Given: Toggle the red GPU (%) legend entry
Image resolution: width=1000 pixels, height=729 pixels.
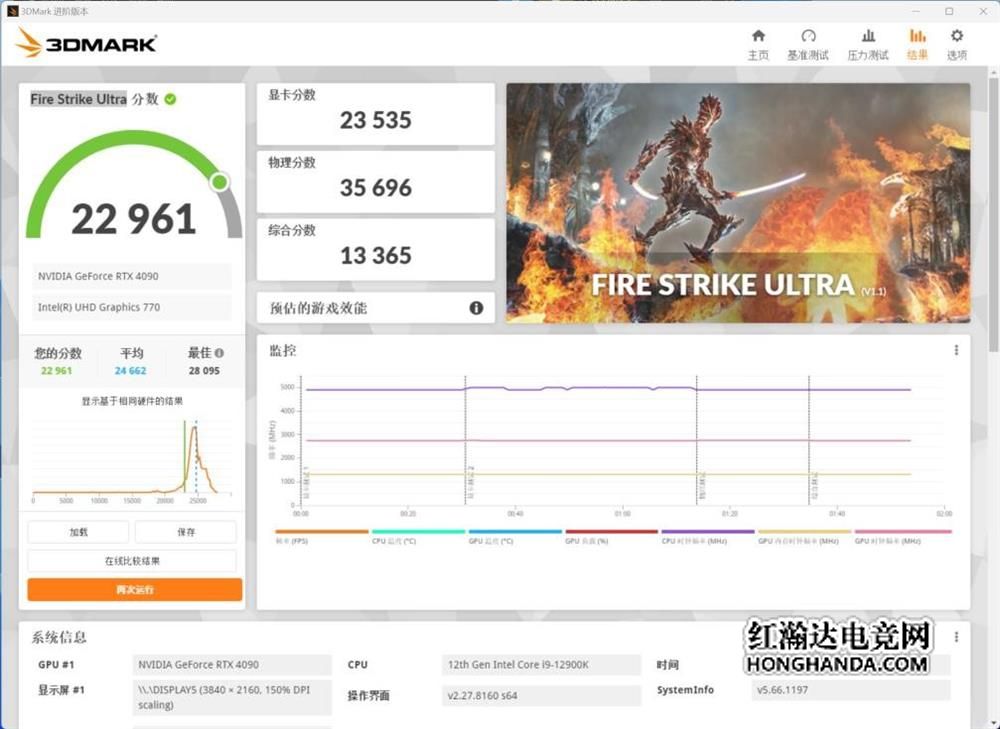Looking at the screenshot, I should click(611, 536).
